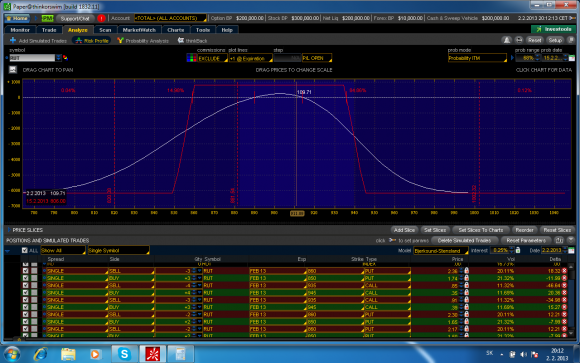Open the prob mode Probability ITM dropdown
The image size is (580, 363).
477,58
